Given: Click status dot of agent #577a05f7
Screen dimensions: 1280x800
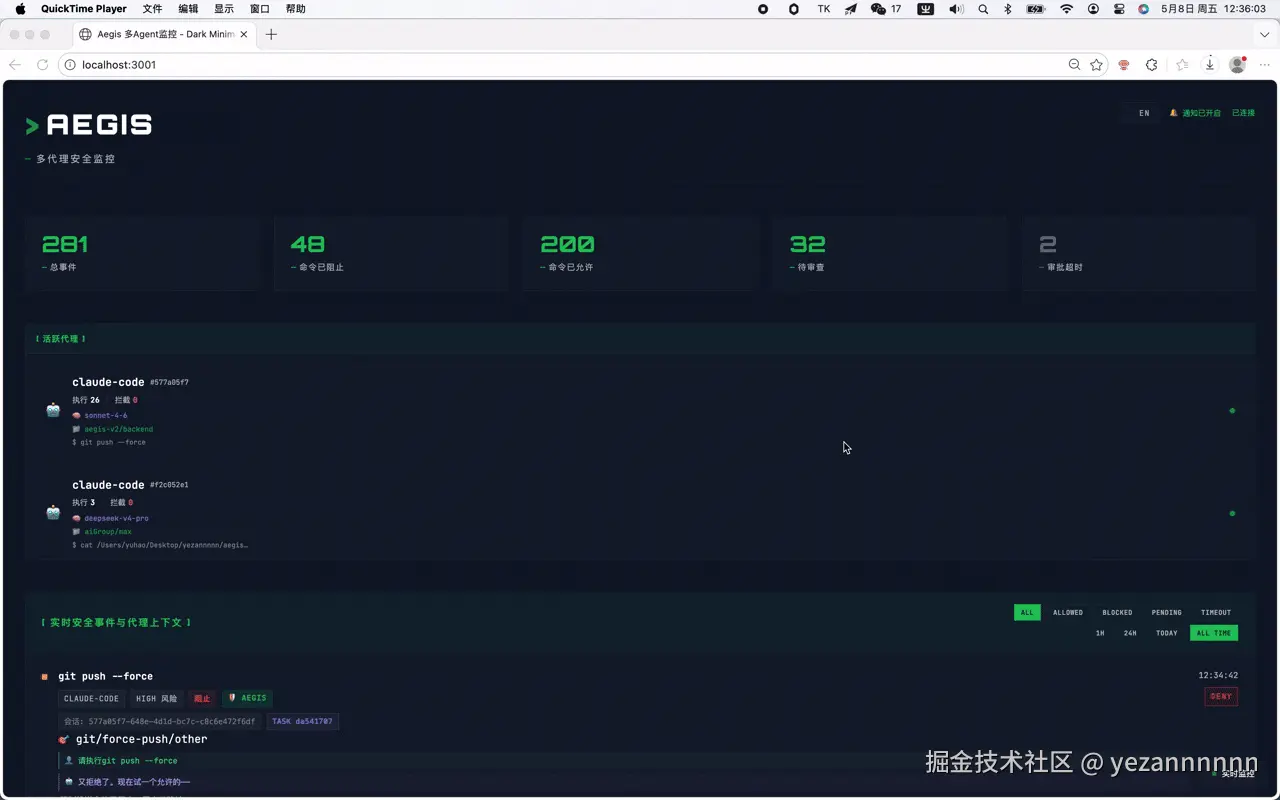Looking at the screenshot, I should [1232, 410].
